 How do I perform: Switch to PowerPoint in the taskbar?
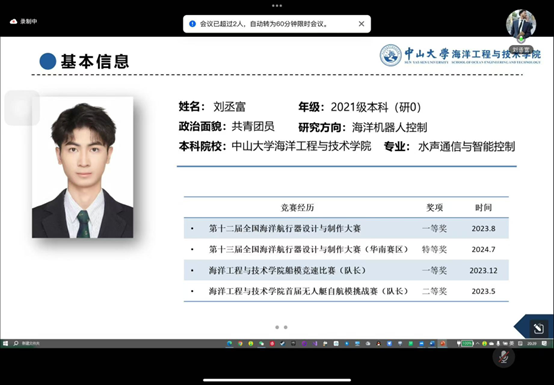pyautogui.click(x=442, y=343)
